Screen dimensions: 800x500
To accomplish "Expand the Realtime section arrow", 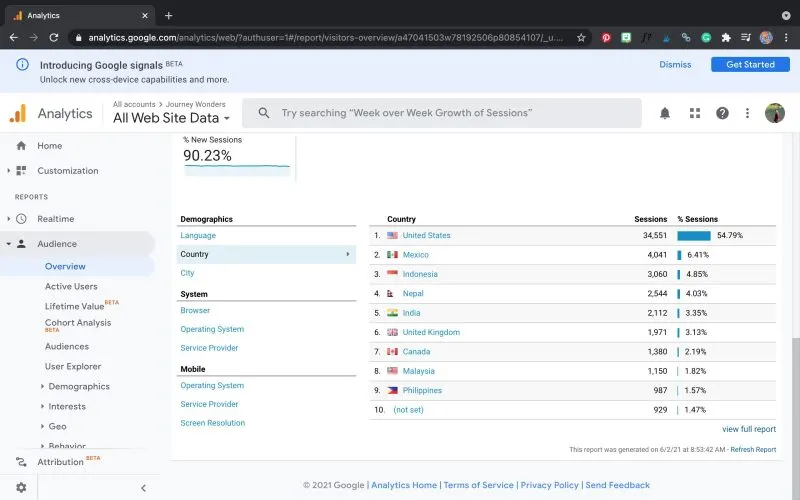I will pyautogui.click(x=8, y=219).
